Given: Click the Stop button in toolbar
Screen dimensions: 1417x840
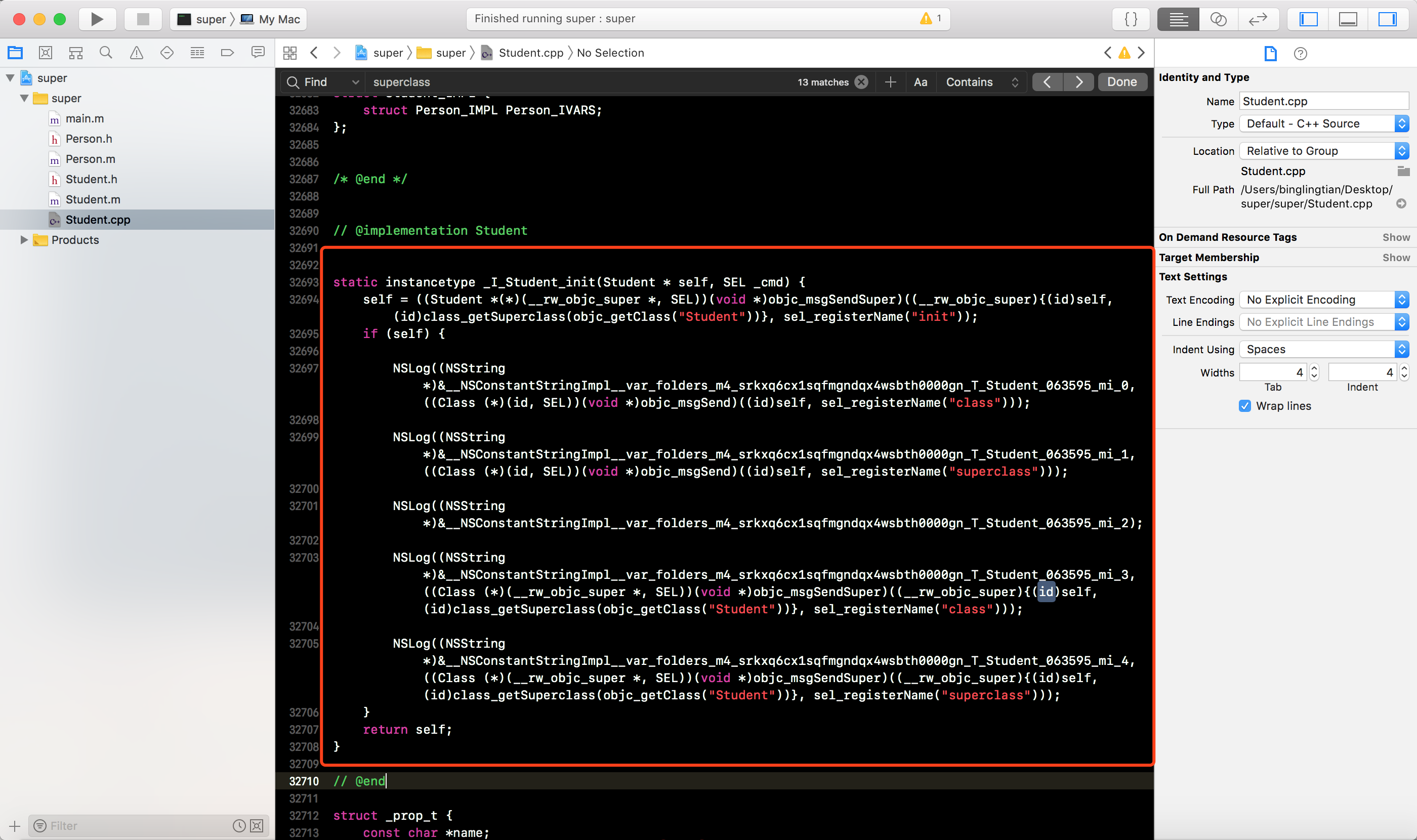Looking at the screenshot, I should click(143, 19).
